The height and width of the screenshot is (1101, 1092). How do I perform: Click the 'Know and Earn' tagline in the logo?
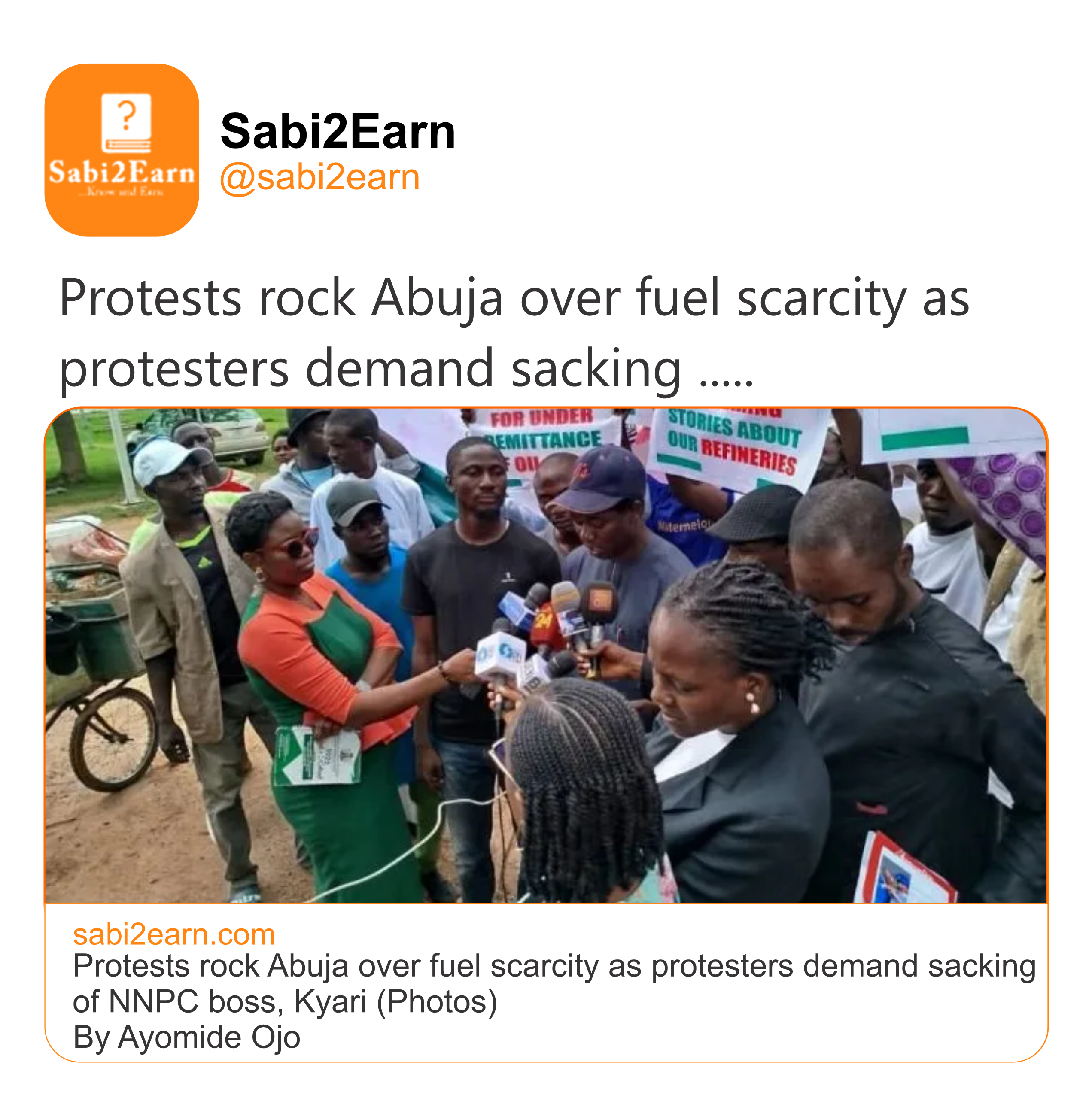121,192
